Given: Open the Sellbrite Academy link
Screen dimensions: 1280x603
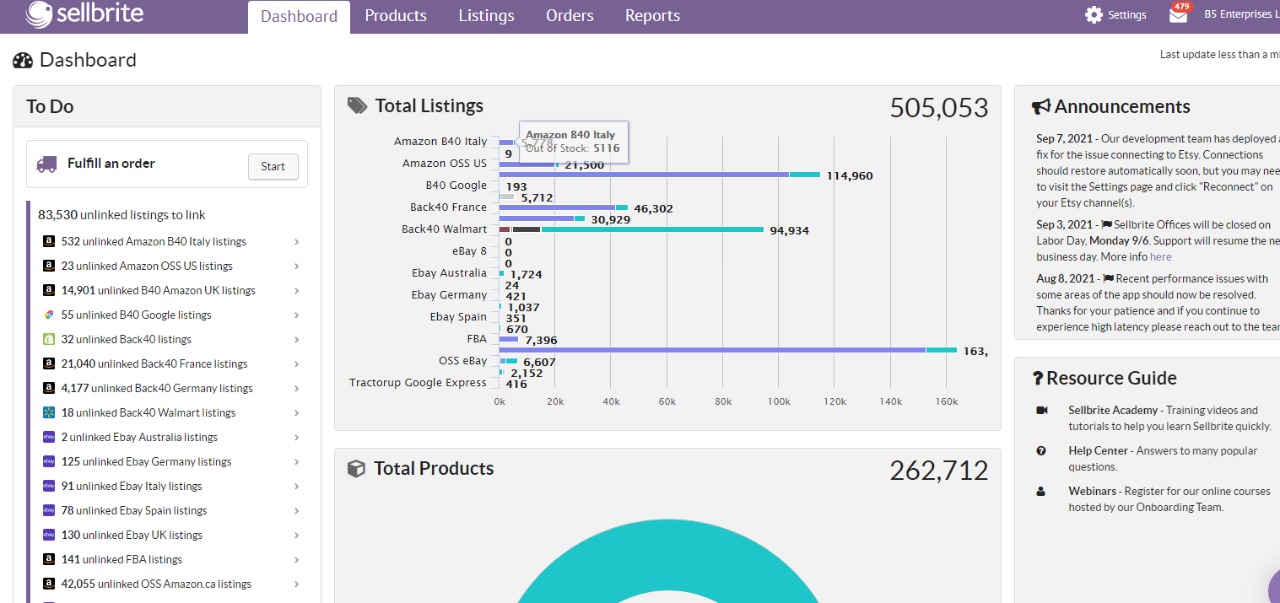Looking at the screenshot, I should click(1113, 410).
